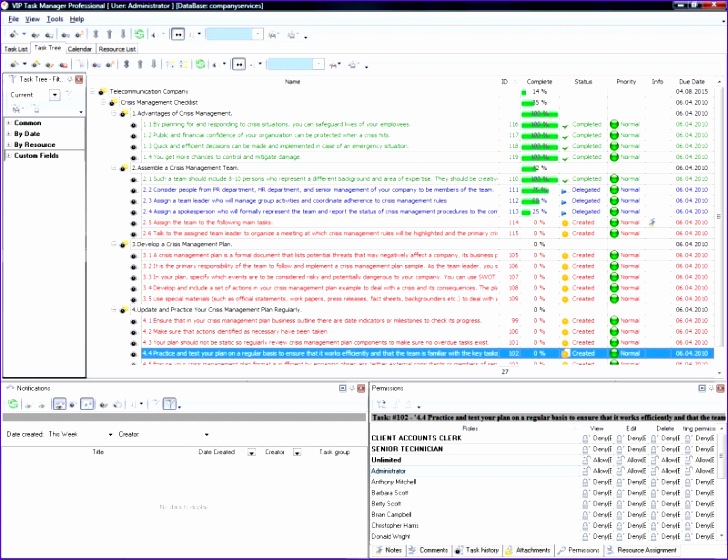
Task: Click the red delete-task icon in Task Tree toolbar
Action: (63, 64)
